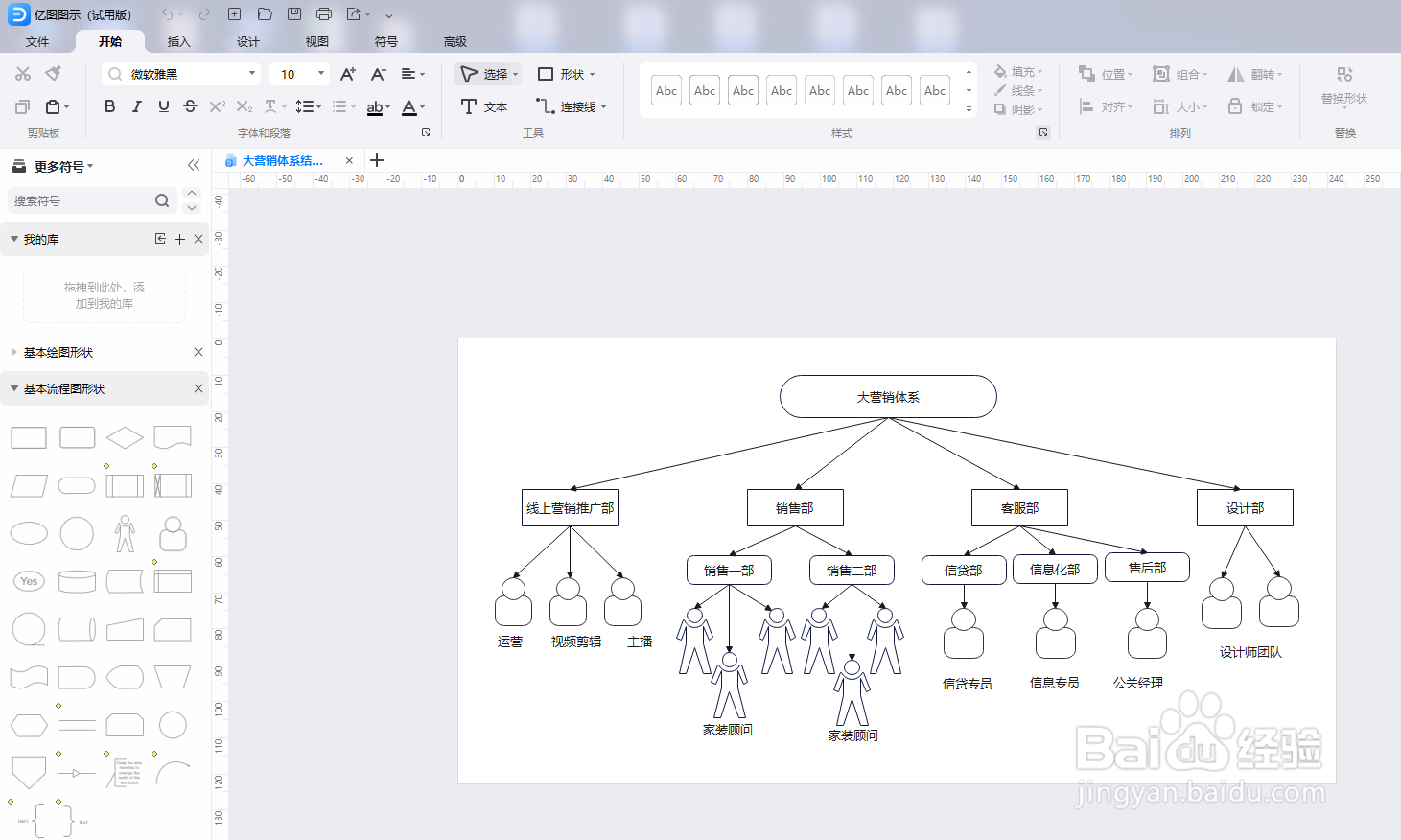
Task: Select the 连接线 connector tool
Action: point(571,106)
